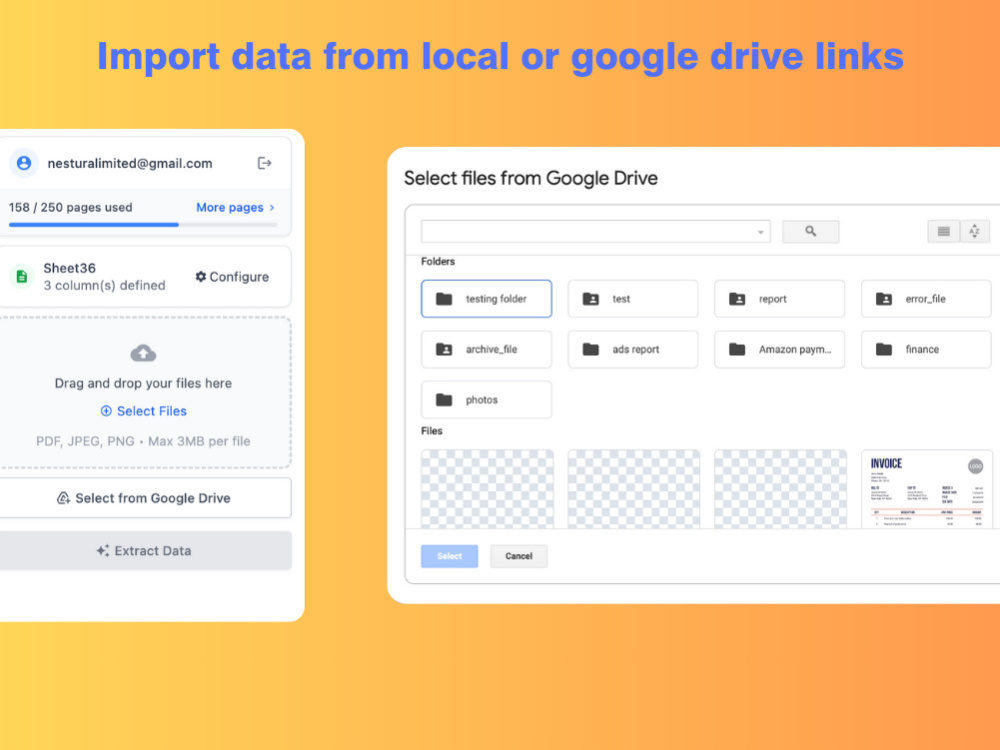Screen dimensions: 1000x750
Task: Click the Select button in Drive picker
Action: pyautogui.click(x=450, y=556)
